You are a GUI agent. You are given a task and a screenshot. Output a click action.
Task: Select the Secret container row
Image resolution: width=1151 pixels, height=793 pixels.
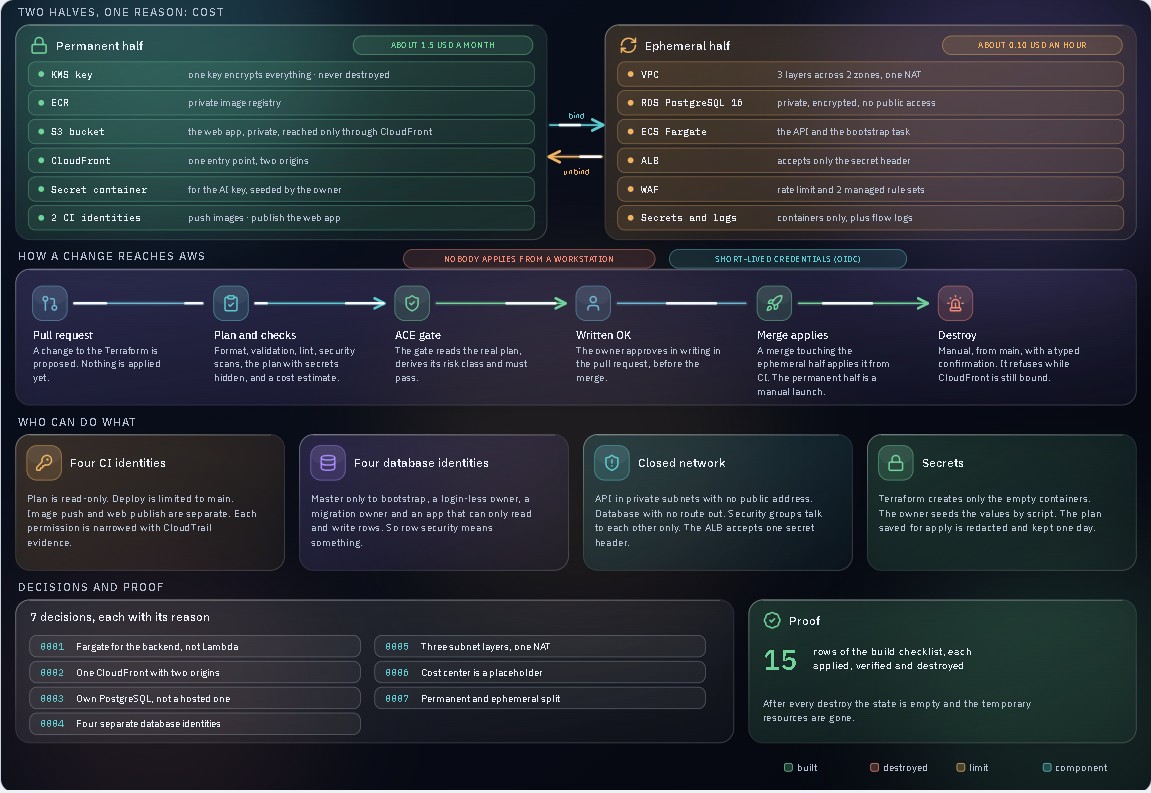pyautogui.click(x=282, y=189)
